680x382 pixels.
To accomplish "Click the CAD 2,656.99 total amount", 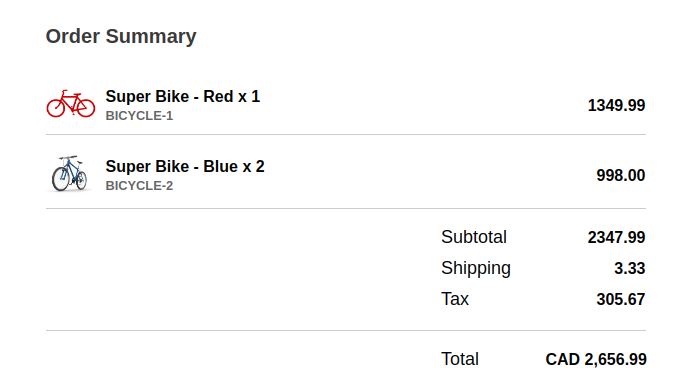I will pyautogui.click(x=596, y=359).
